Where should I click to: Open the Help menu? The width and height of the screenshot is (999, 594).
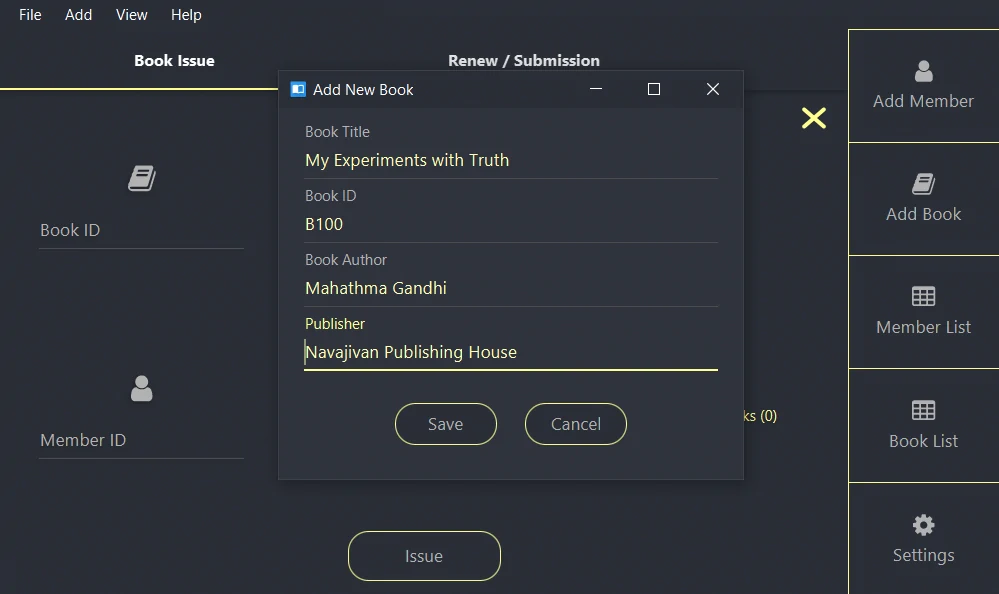coord(186,14)
